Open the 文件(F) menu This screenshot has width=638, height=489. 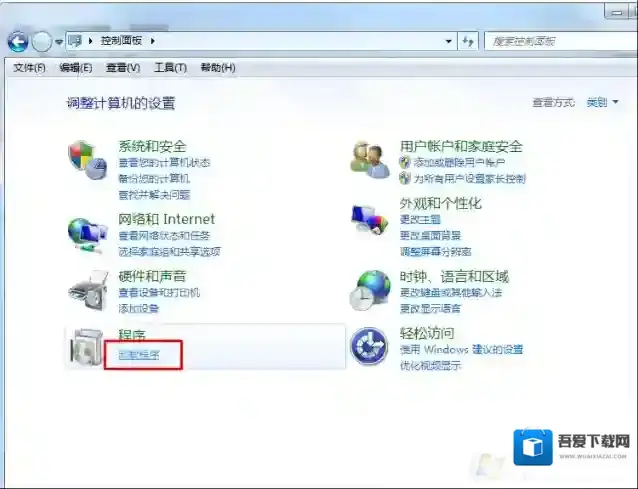(x=29, y=68)
